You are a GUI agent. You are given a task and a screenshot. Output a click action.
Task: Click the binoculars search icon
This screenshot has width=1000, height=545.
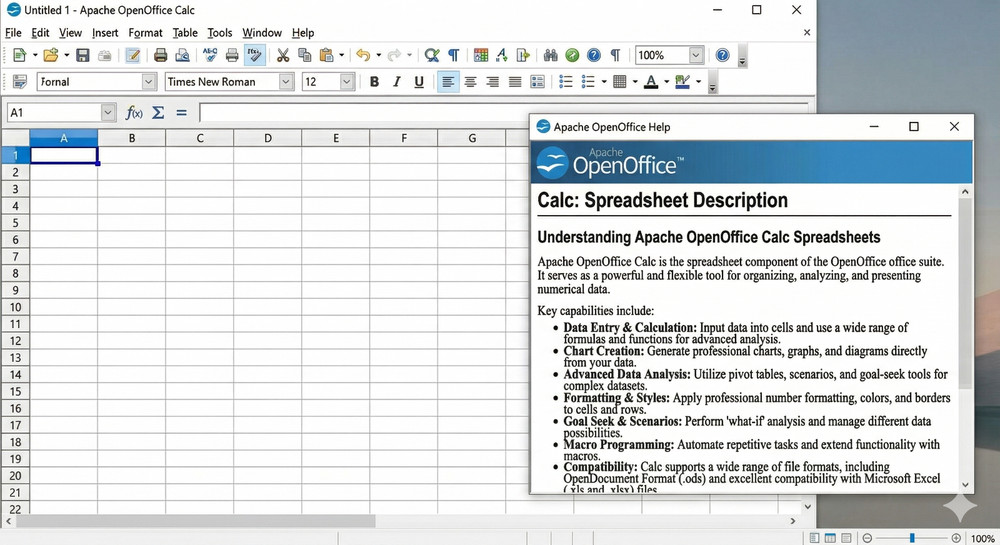point(550,55)
